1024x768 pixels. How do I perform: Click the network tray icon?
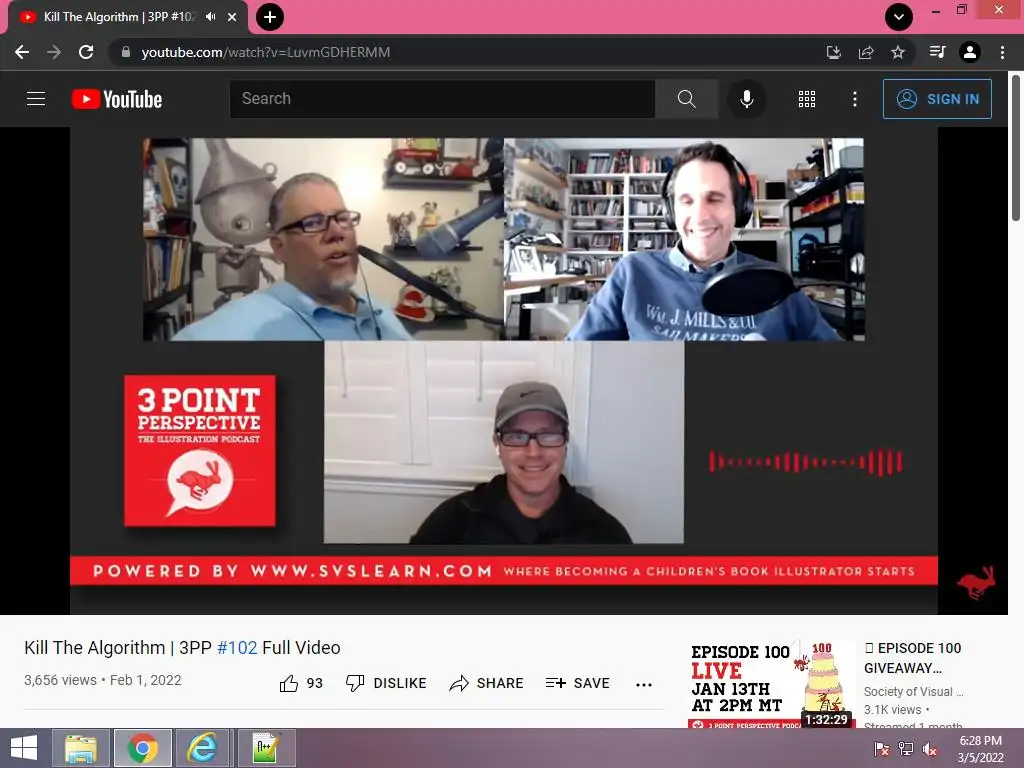pos(906,749)
